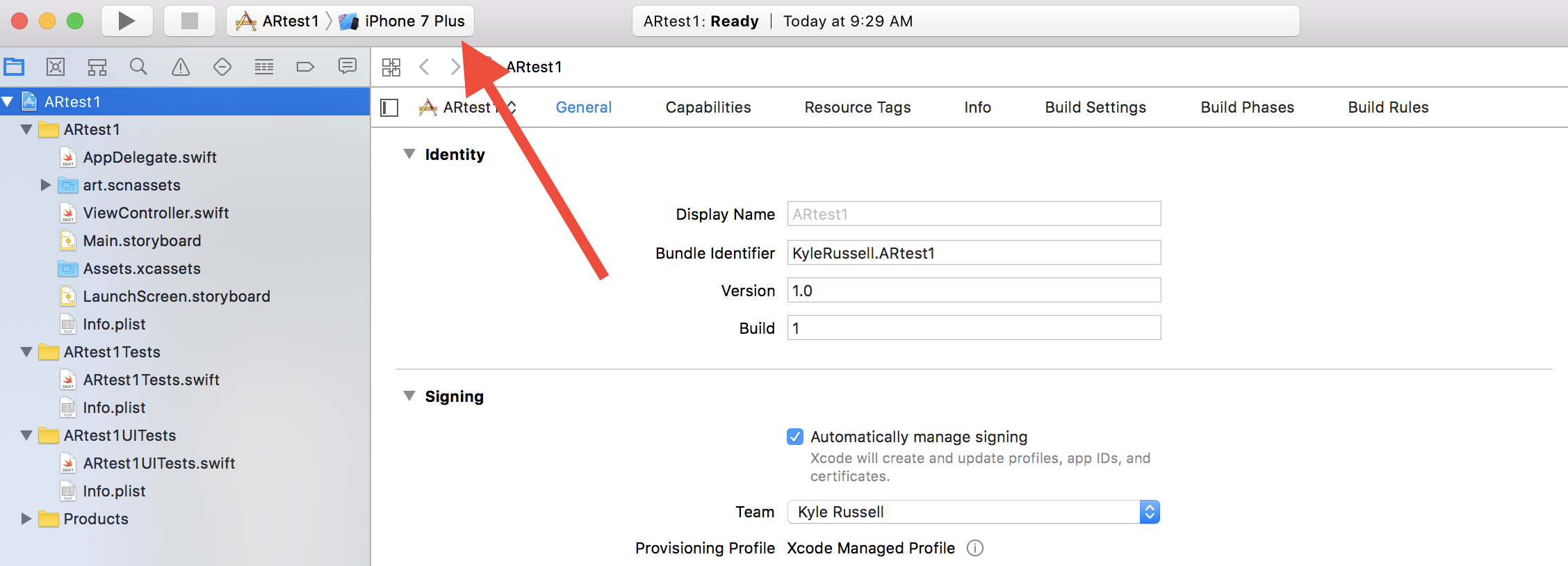Viewport: 1568px width, 566px height.
Task: Open the Report navigator speech-bubble icon
Action: (348, 66)
